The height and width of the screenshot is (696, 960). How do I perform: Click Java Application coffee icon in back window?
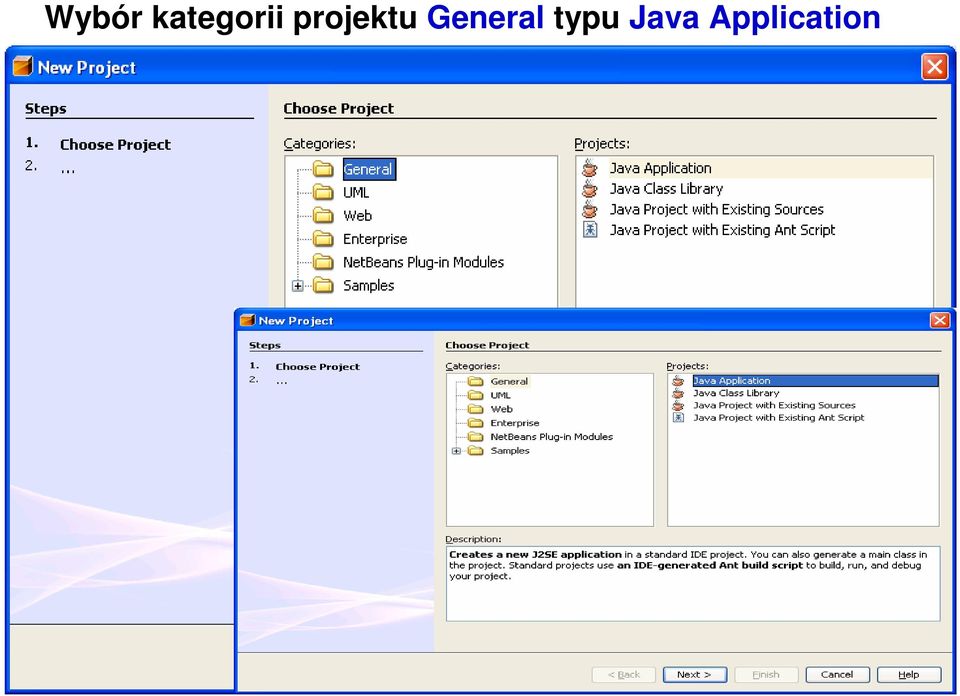coord(590,168)
